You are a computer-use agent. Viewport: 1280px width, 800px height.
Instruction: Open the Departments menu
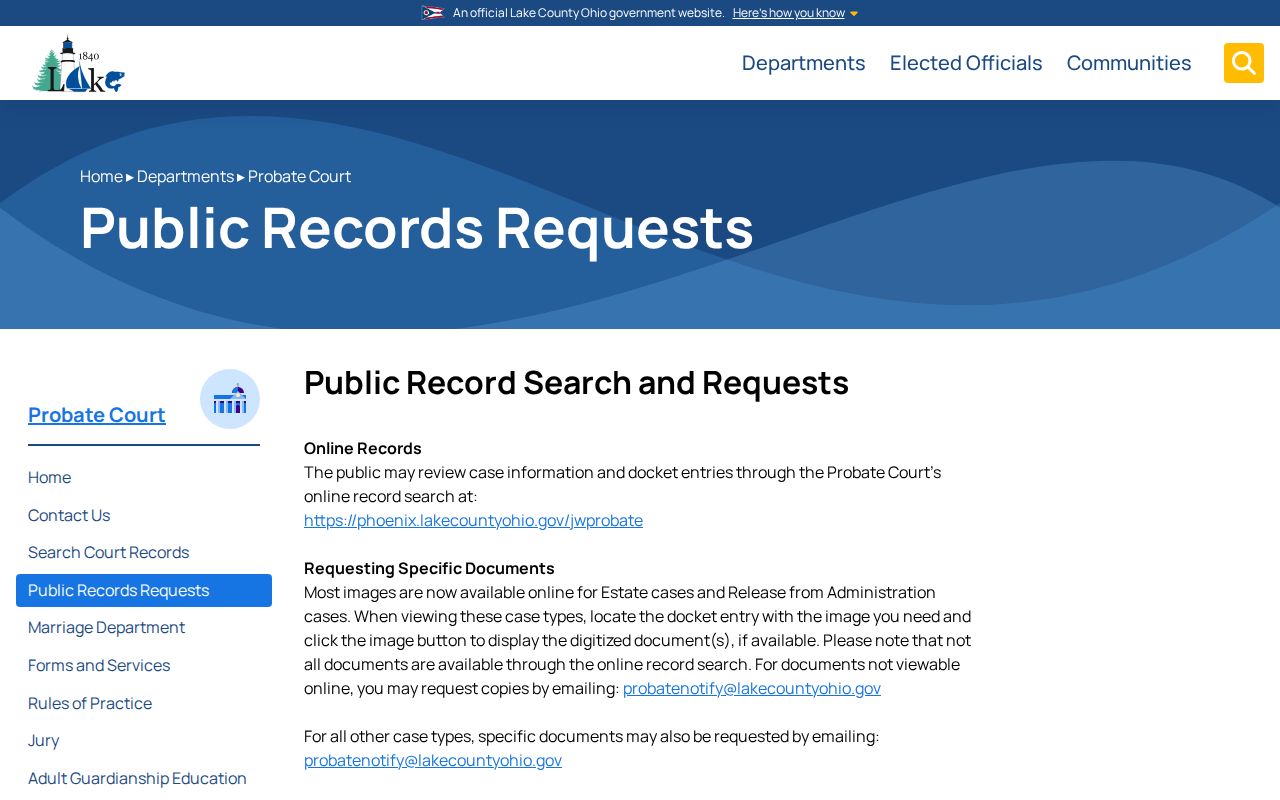[804, 63]
